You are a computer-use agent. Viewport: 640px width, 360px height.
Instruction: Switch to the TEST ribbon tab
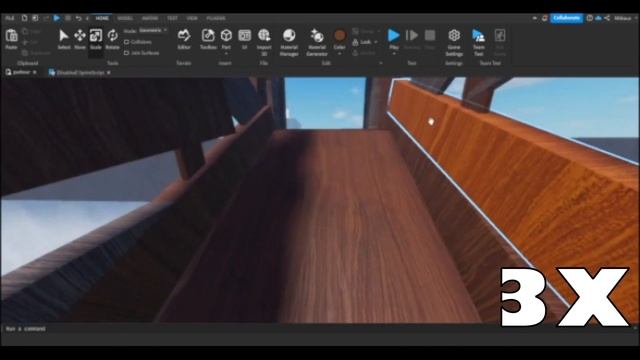pos(172,18)
